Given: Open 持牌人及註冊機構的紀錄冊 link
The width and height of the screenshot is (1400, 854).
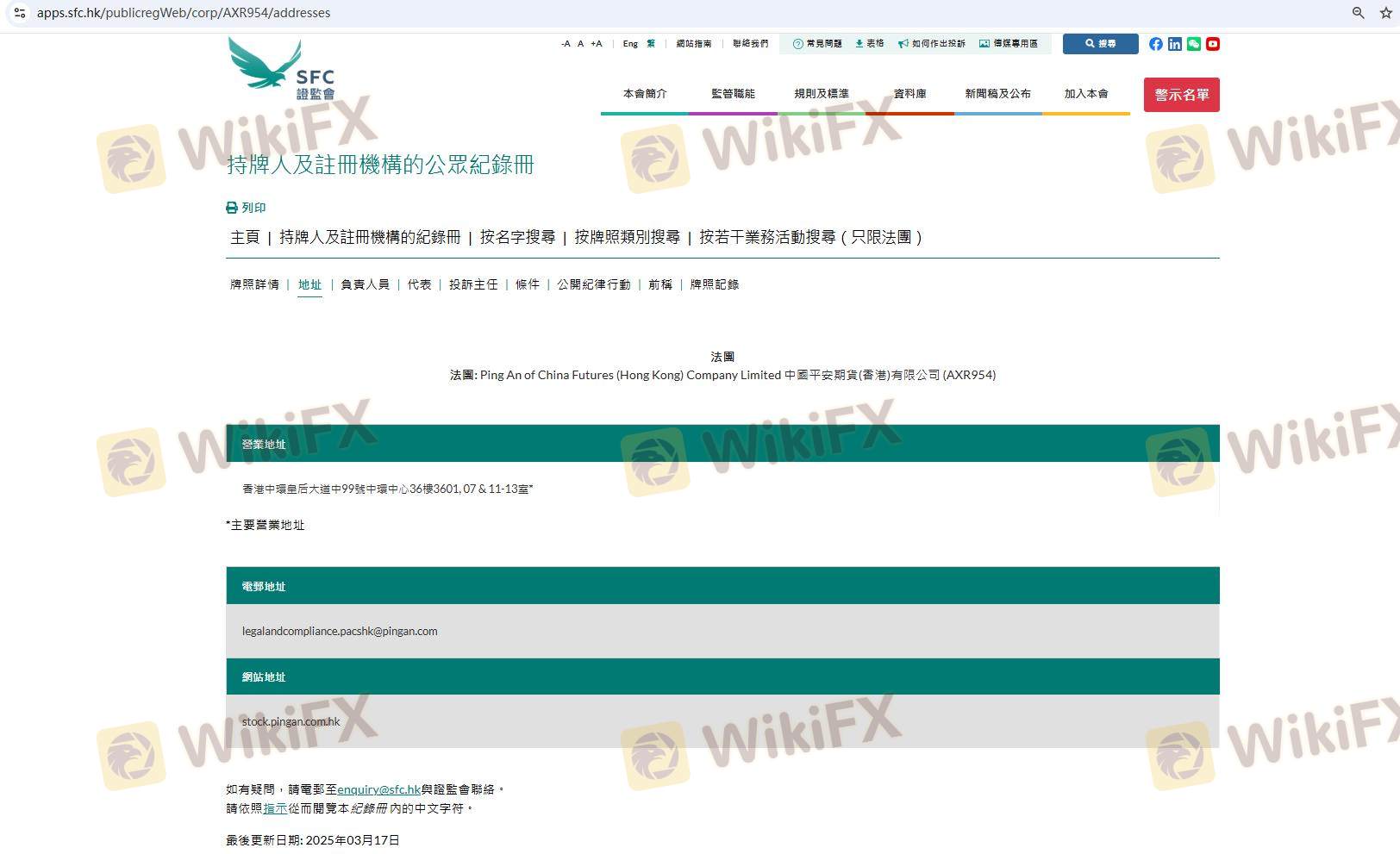Looking at the screenshot, I should pos(370,237).
